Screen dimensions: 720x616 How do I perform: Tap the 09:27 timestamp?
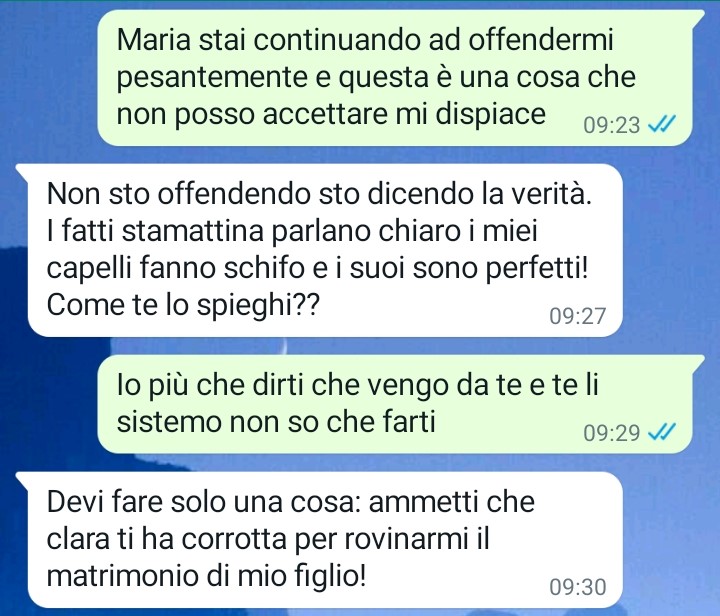[x=578, y=316]
